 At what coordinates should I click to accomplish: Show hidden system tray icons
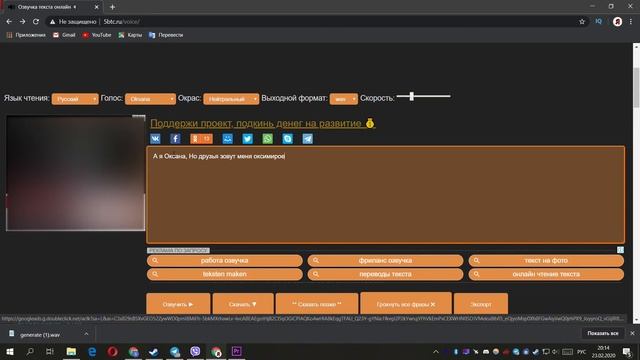436,351
